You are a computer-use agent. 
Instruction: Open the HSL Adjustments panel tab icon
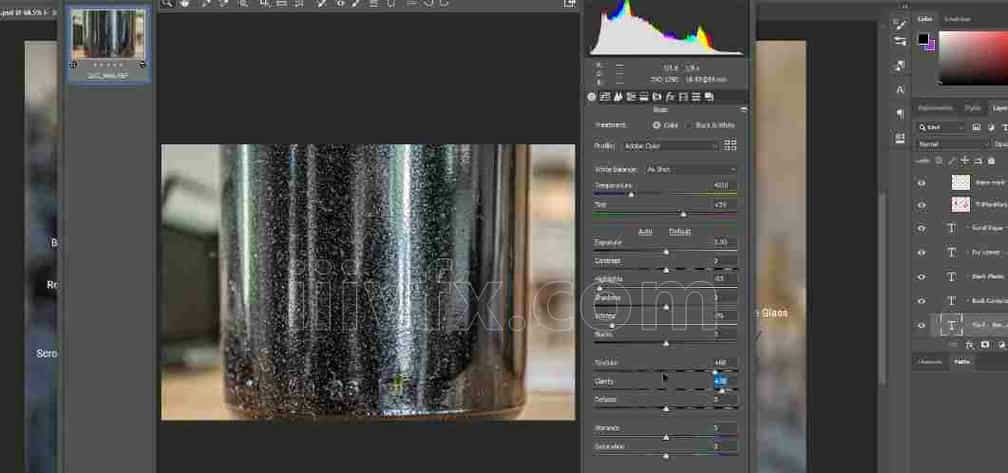click(x=631, y=97)
